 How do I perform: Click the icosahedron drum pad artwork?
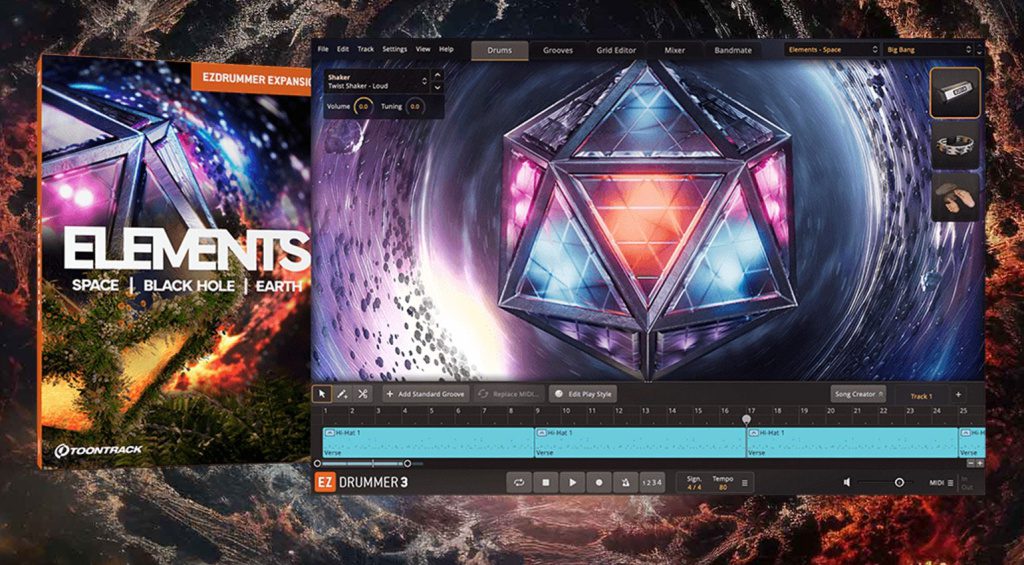[647, 221]
